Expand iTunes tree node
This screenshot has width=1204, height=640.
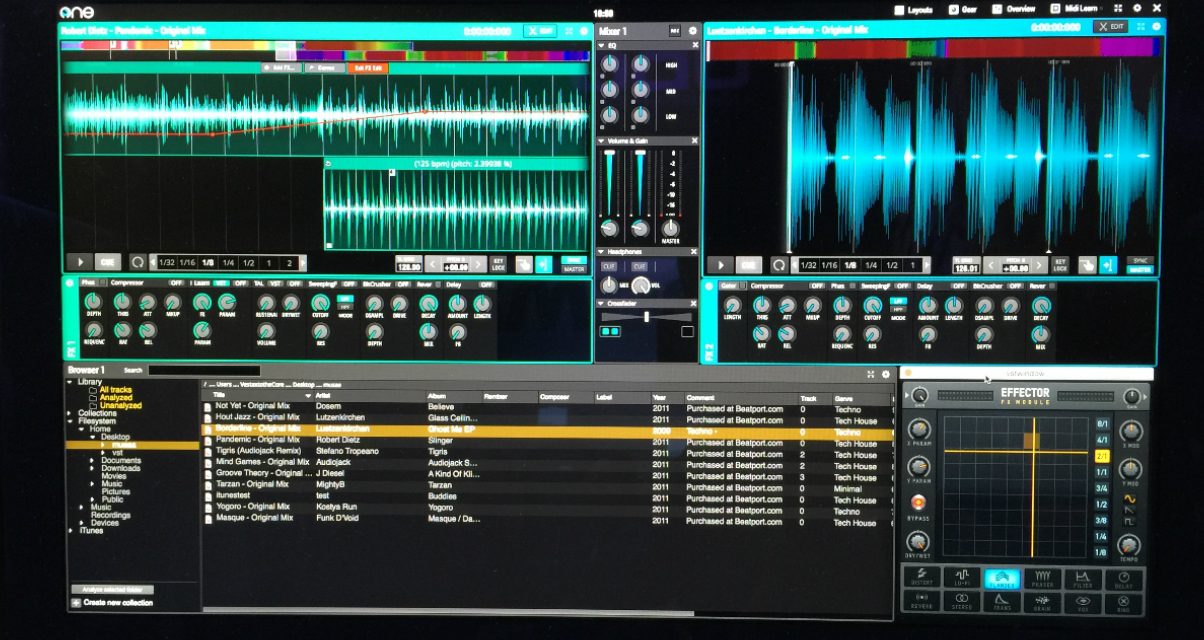pyautogui.click(x=72, y=530)
